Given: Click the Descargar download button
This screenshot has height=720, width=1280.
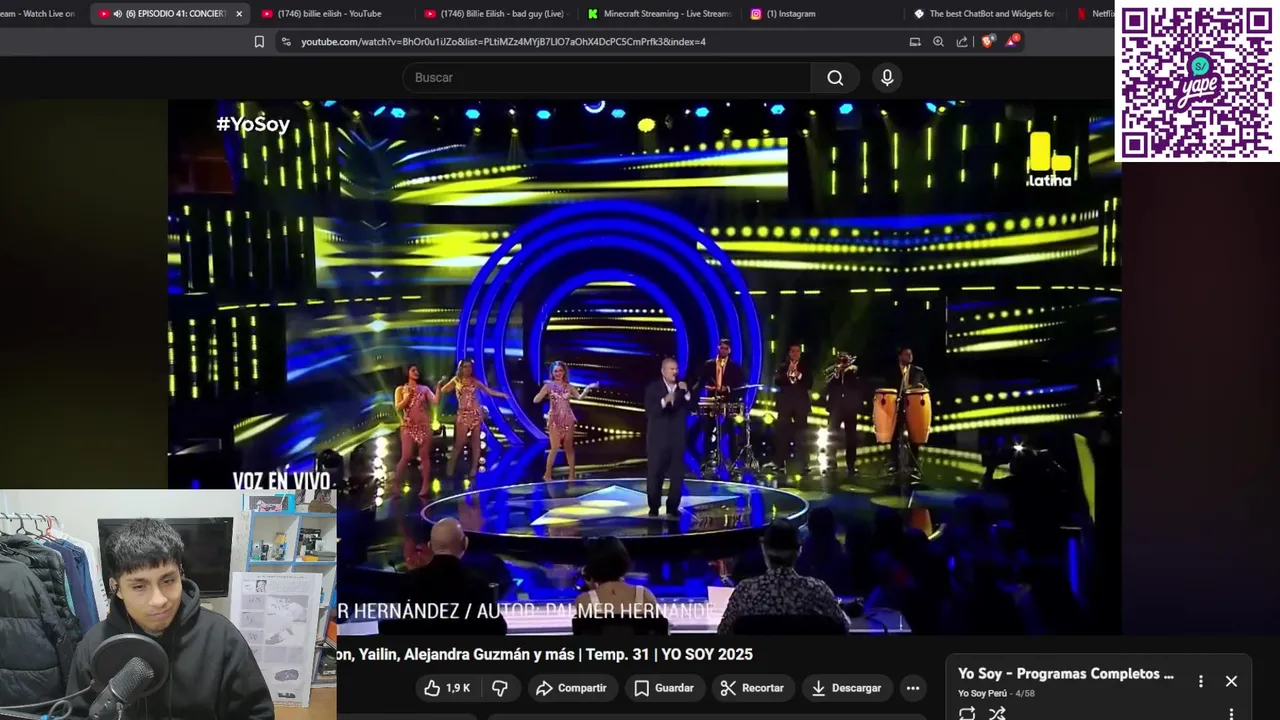Looking at the screenshot, I should pyautogui.click(x=847, y=688).
